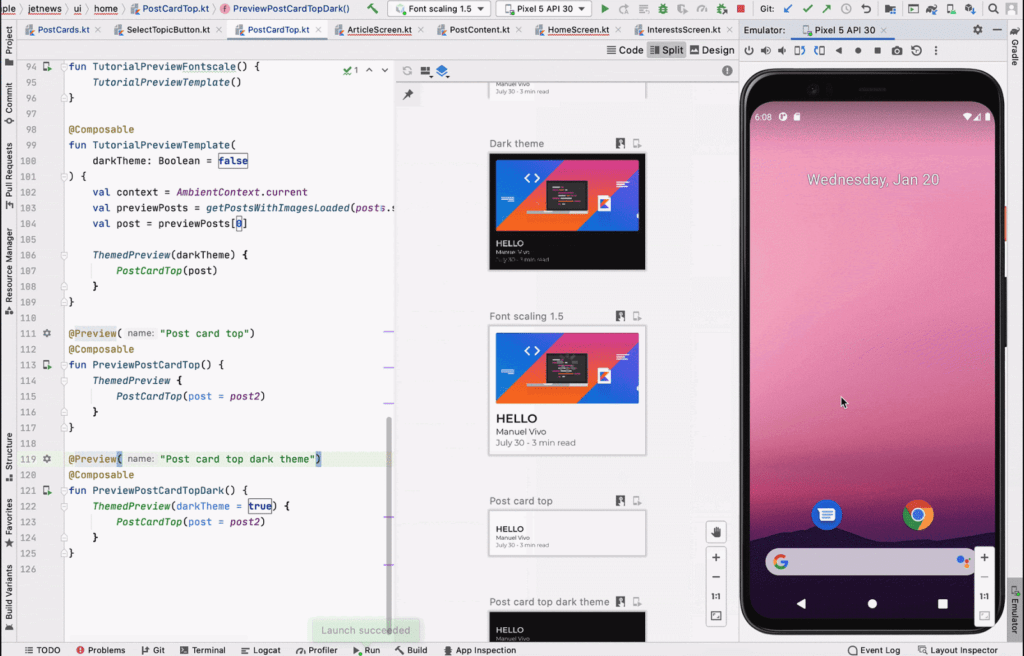The height and width of the screenshot is (656, 1024).
Task: Stop the running app with the red Stop icon
Action: click(x=740, y=8)
